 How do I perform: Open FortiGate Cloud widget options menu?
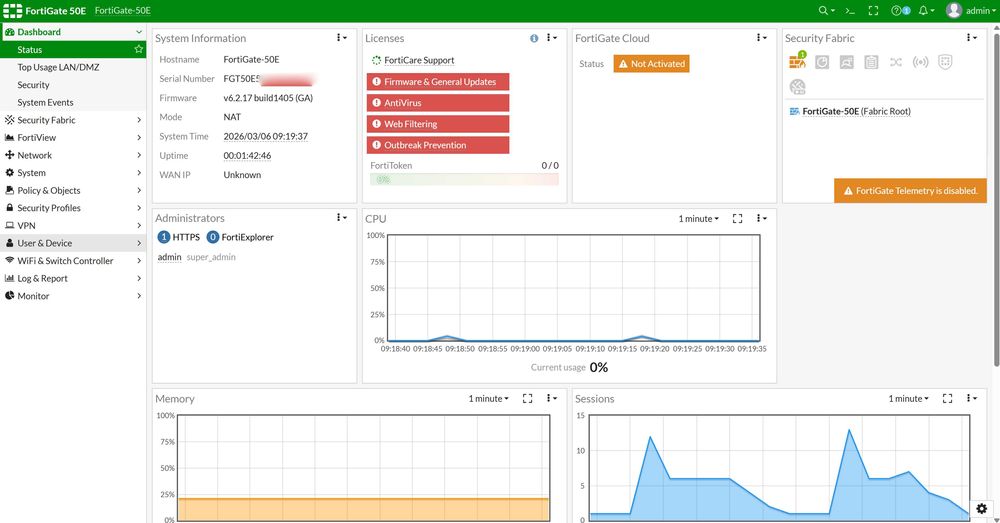761,38
